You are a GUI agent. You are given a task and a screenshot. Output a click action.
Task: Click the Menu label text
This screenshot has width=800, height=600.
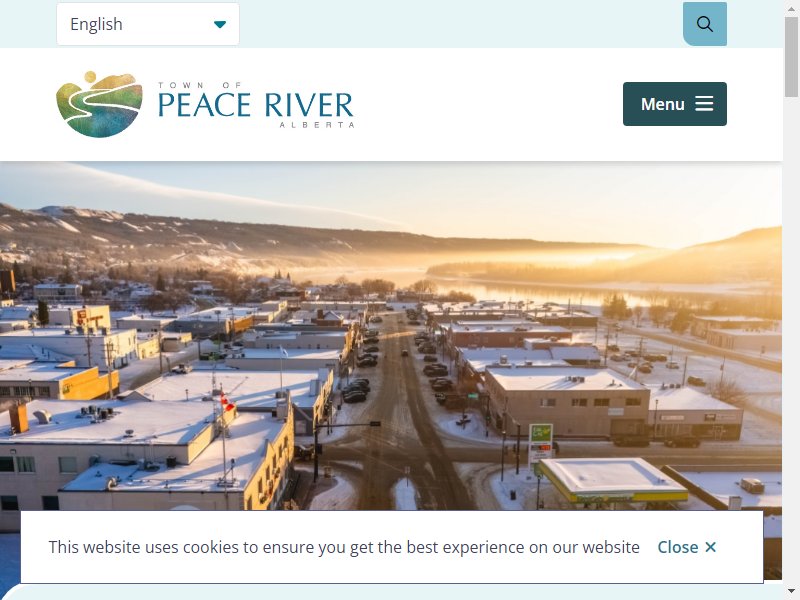coord(662,104)
